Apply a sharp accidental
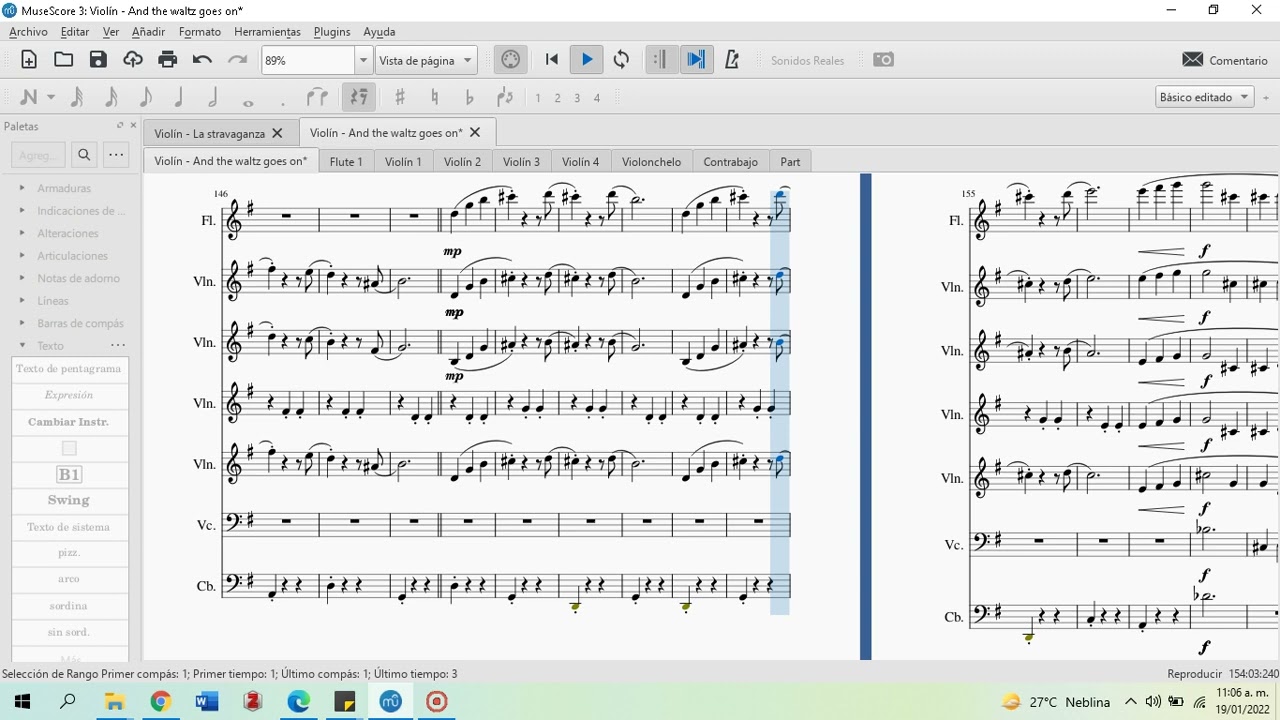1280x720 pixels. click(x=400, y=97)
